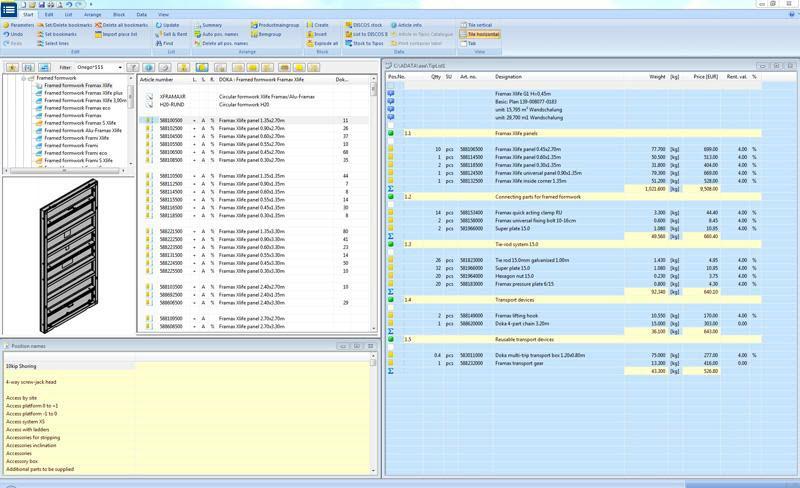The width and height of the screenshot is (800, 488).
Task: Toggle the Tile horizontal view option
Action: pyautogui.click(x=480, y=34)
